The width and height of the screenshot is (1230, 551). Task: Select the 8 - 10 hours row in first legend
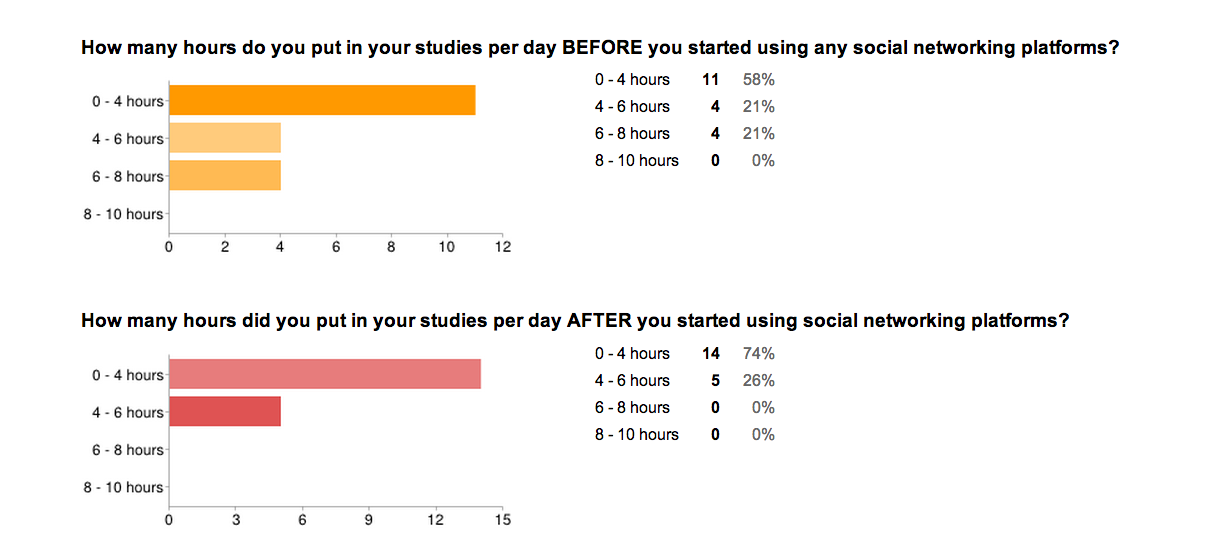pyautogui.click(x=685, y=160)
